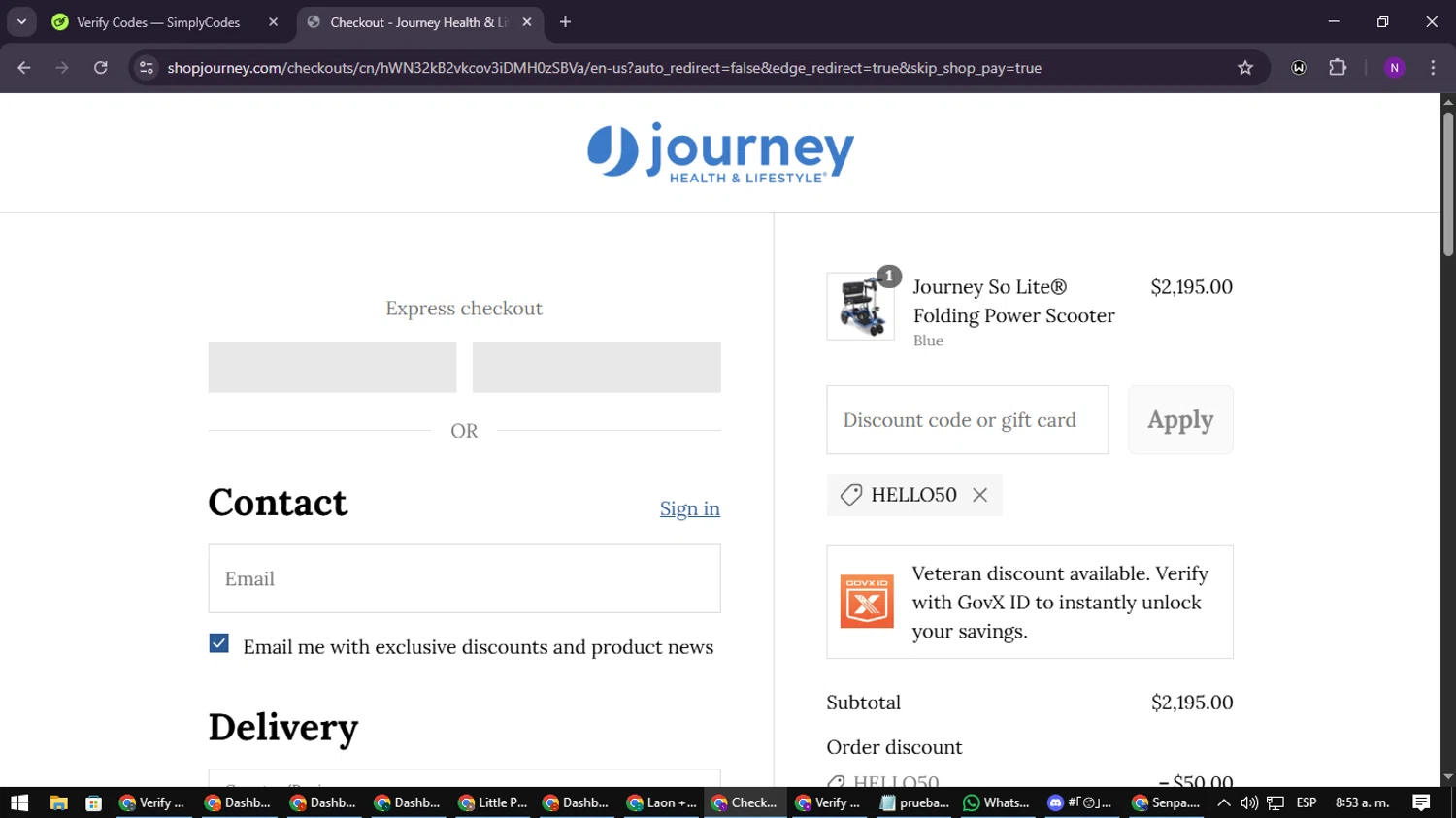Select the Checkout - Journey Health tab
The width and height of the screenshot is (1456, 818).
[x=417, y=22]
